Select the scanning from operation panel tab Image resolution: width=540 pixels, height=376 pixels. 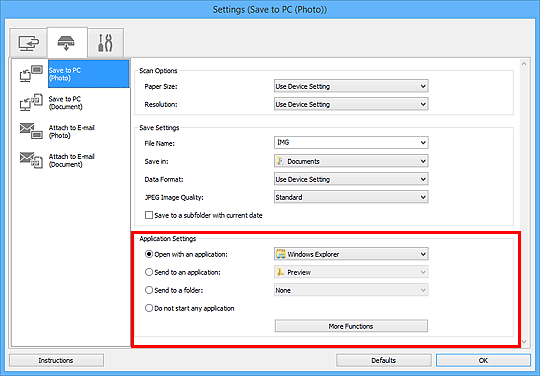tap(67, 43)
